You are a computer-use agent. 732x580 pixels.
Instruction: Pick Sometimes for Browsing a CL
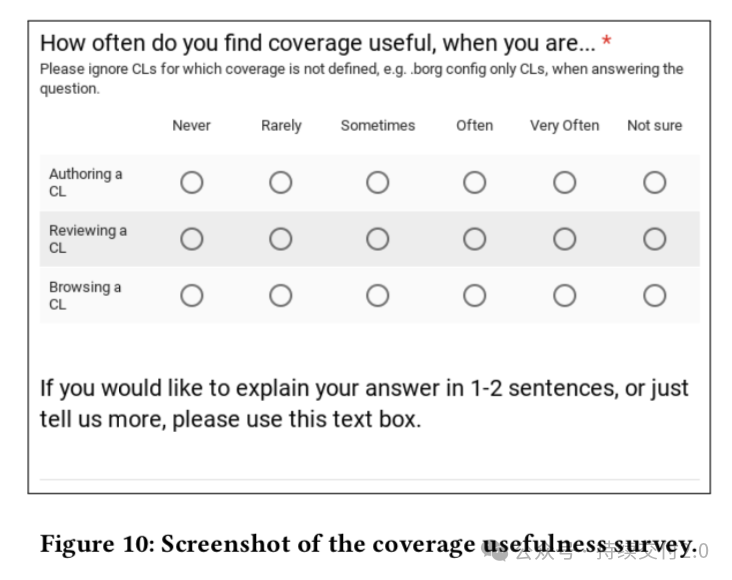[x=378, y=296]
